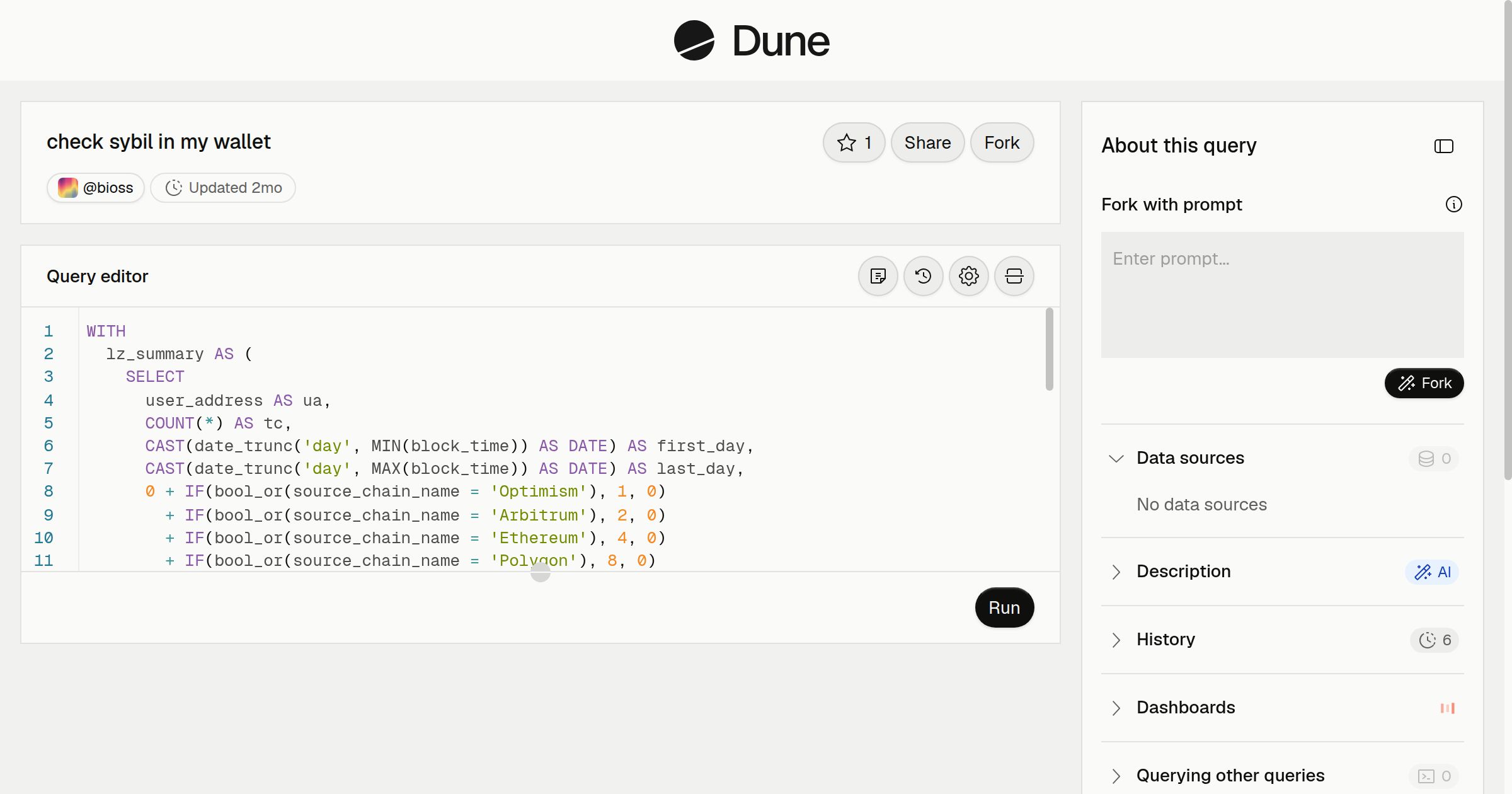Star this query

tap(854, 142)
